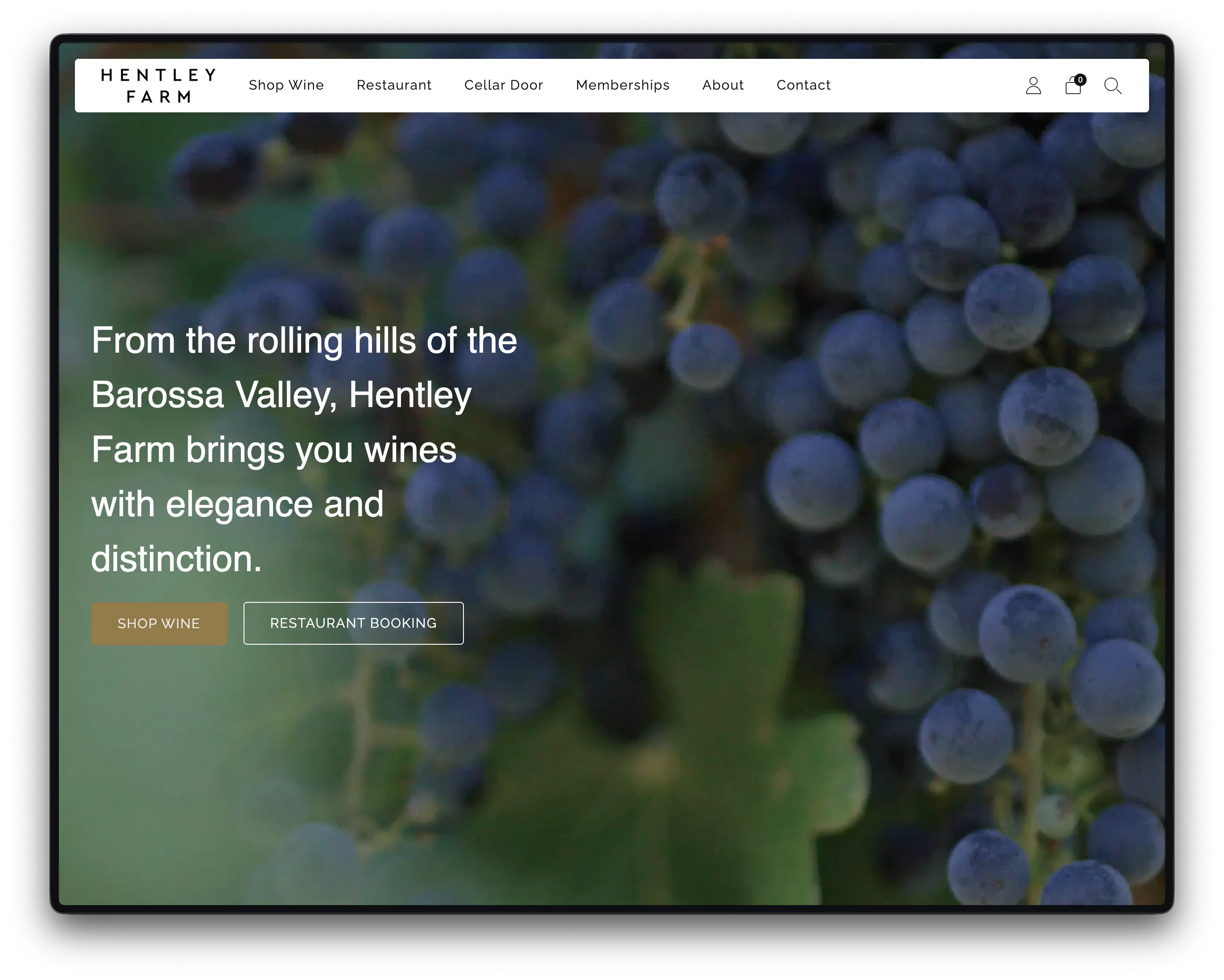Click the hero headline about Barossa Valley
The image size is (1224, 980).
pos(304,449)
